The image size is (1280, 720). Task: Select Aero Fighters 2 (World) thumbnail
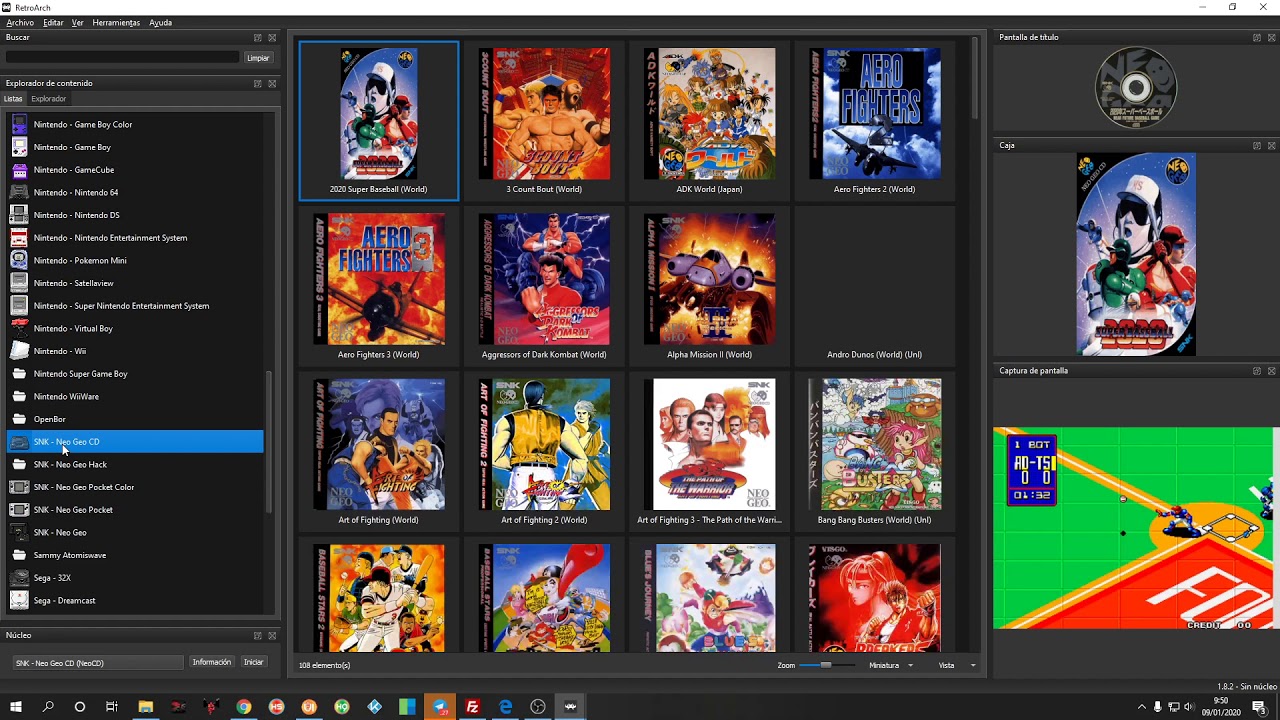tap(874, 121)
